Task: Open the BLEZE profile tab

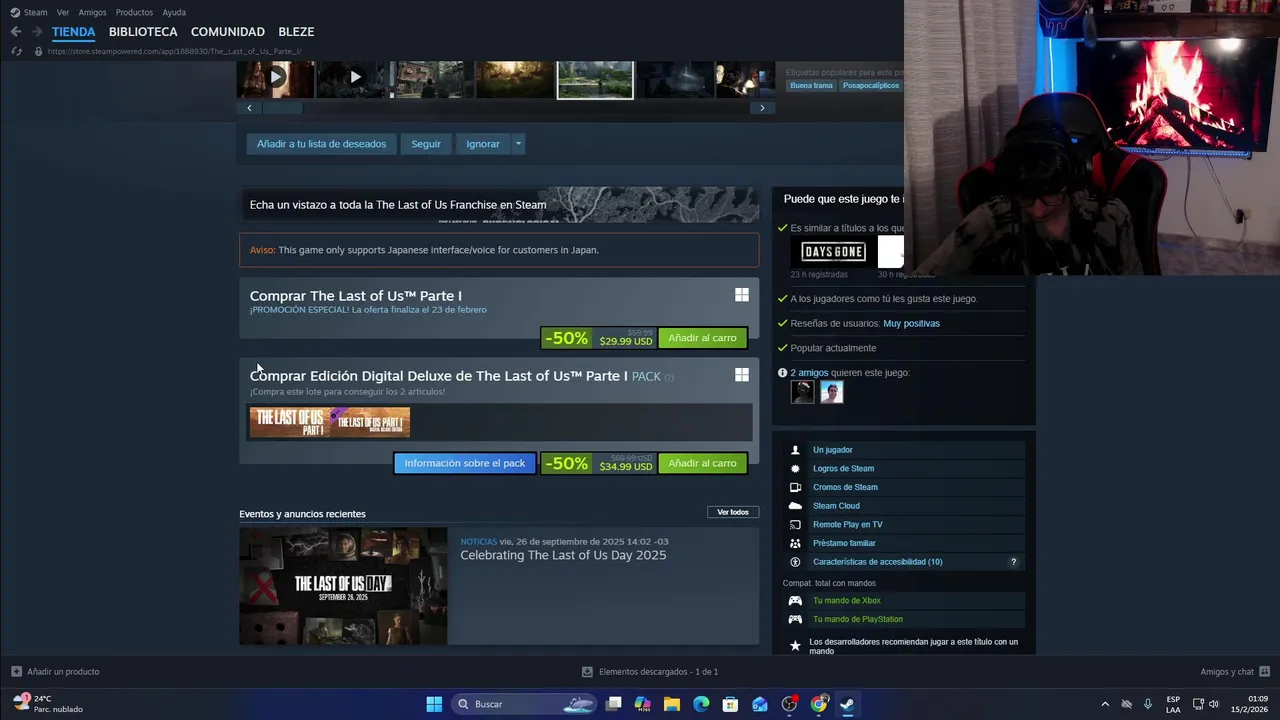Action: pyautogui.click(x=296, y=32)
